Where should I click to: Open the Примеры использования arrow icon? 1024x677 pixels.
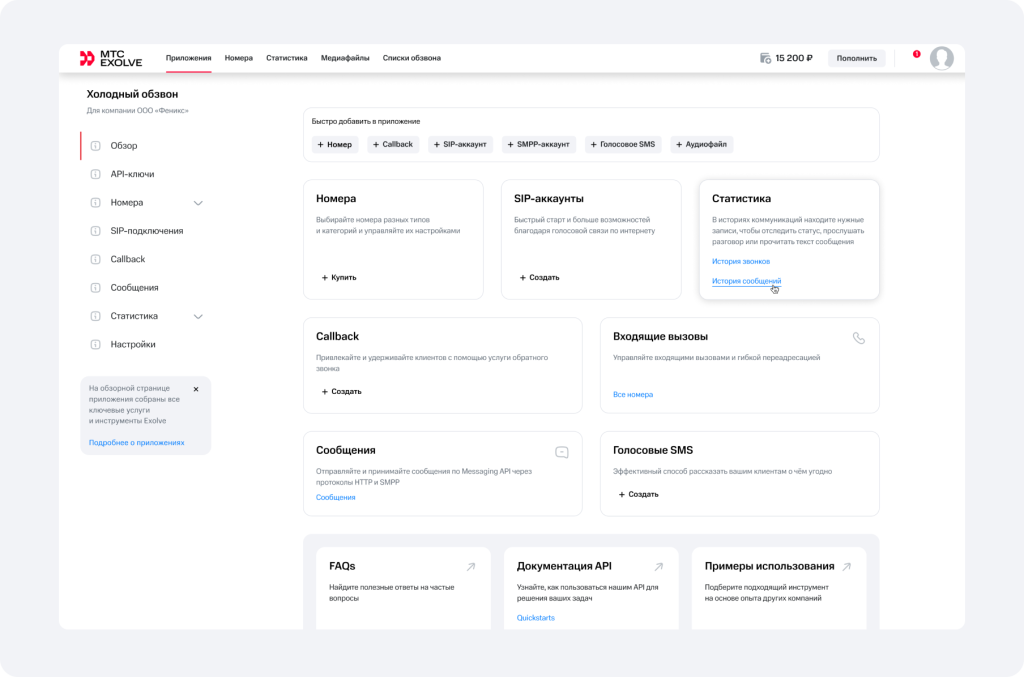click(x=846, y=567)
